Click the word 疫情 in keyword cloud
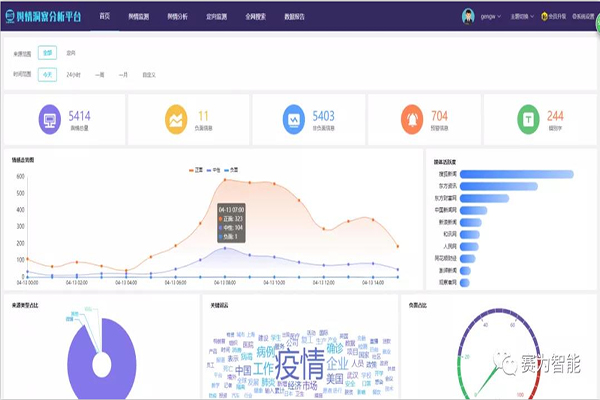 301,360
